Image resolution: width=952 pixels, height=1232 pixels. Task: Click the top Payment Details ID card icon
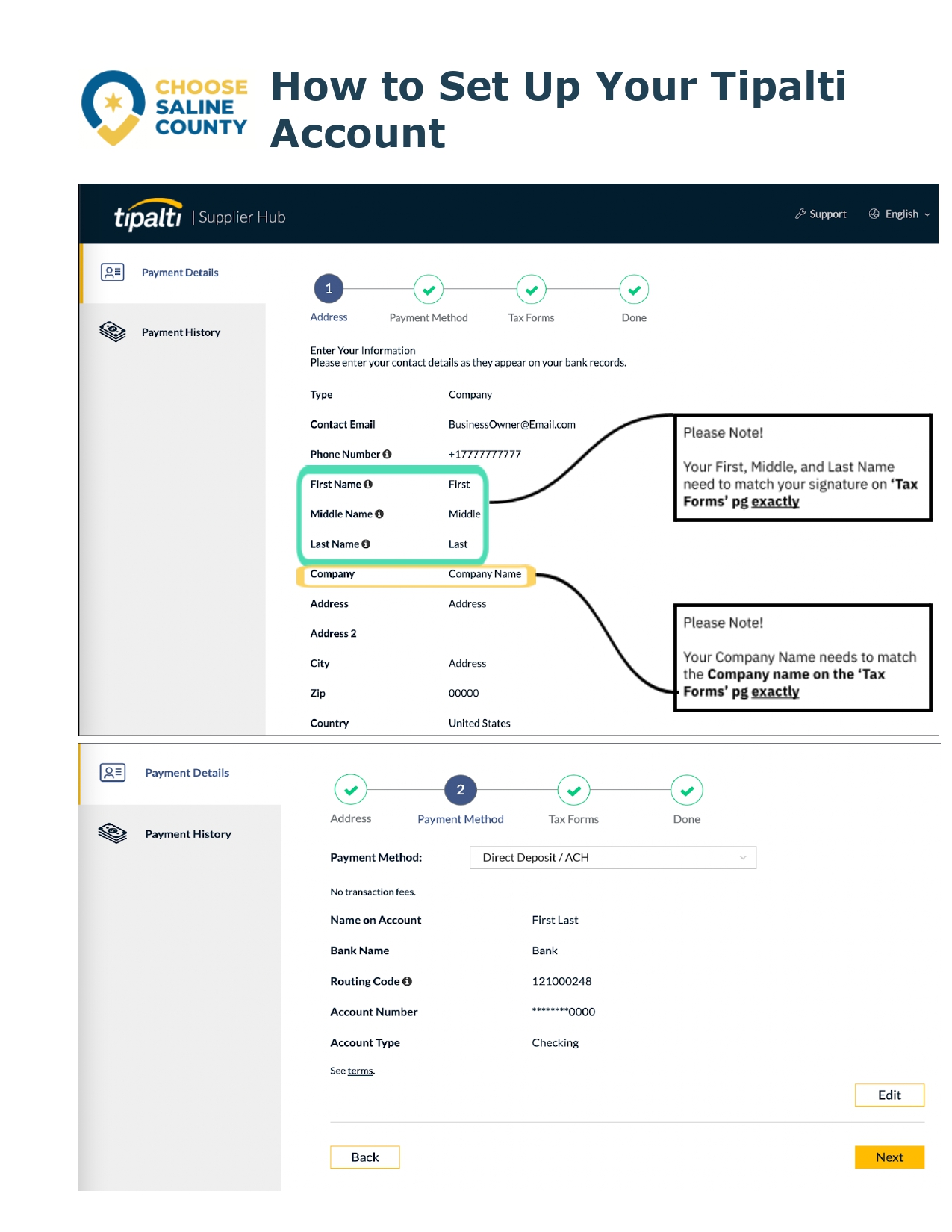(x=113, y=272)
